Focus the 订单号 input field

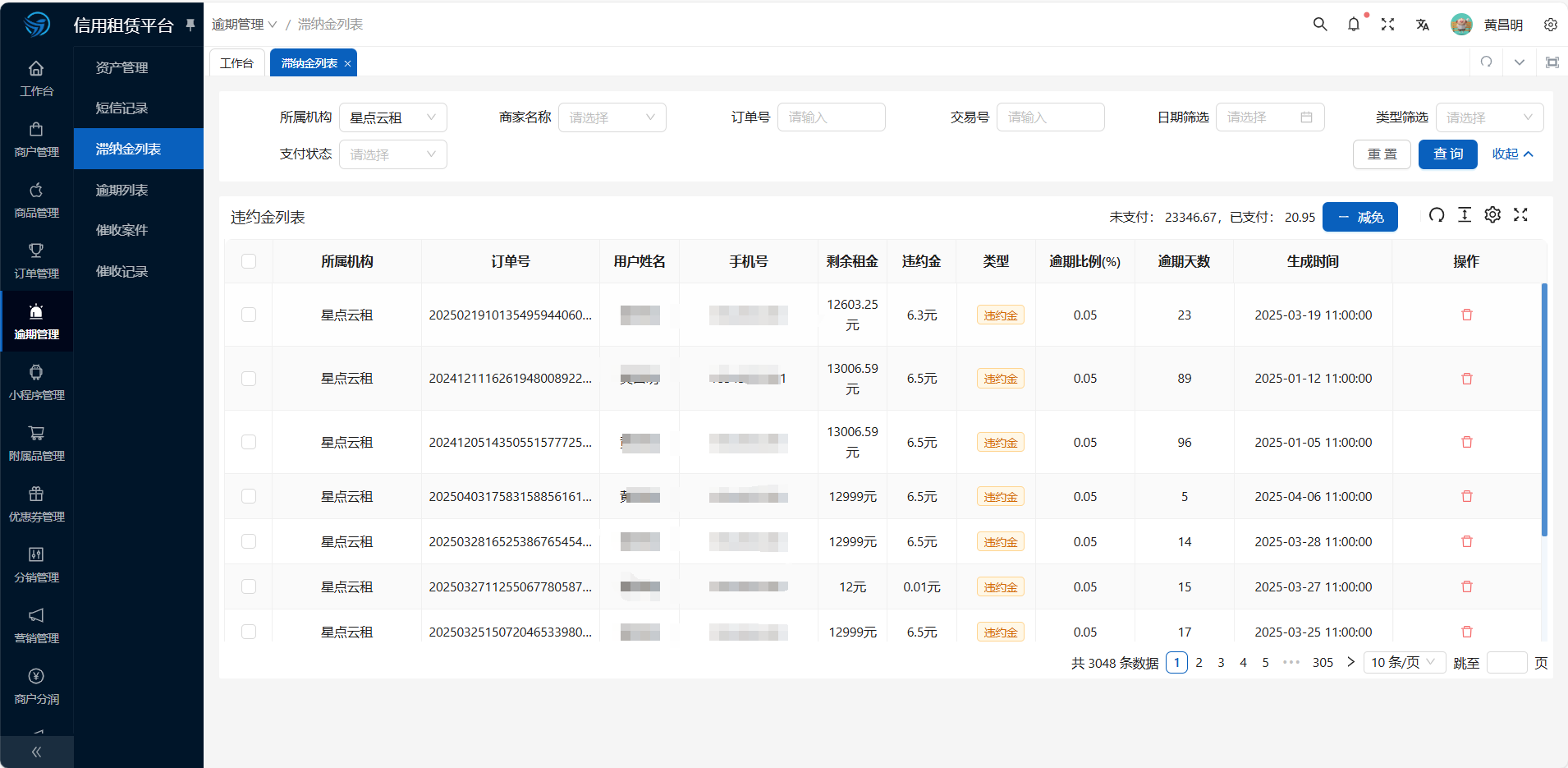(x=832, y=117)
